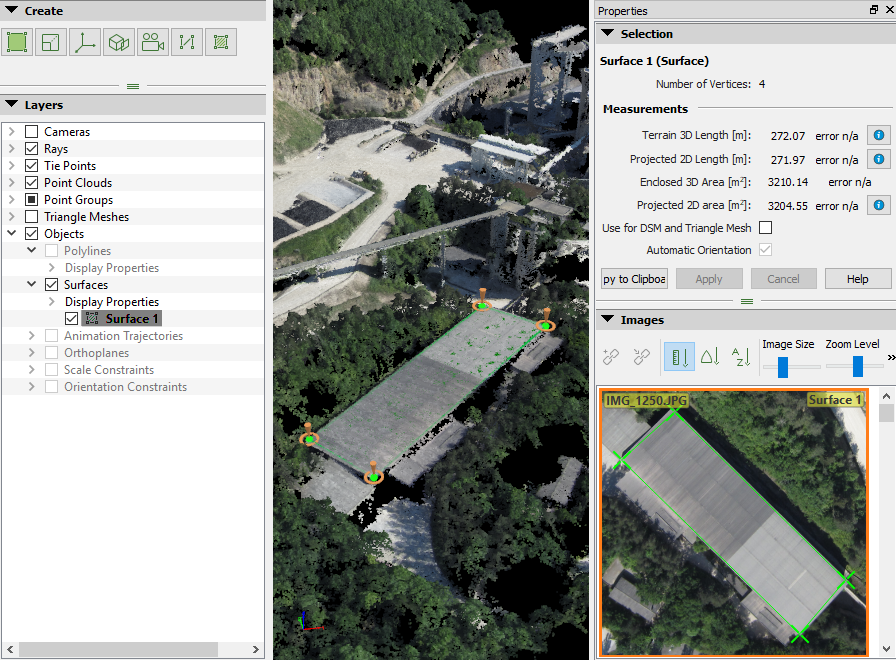Open Help from the Properties panel

858,278
